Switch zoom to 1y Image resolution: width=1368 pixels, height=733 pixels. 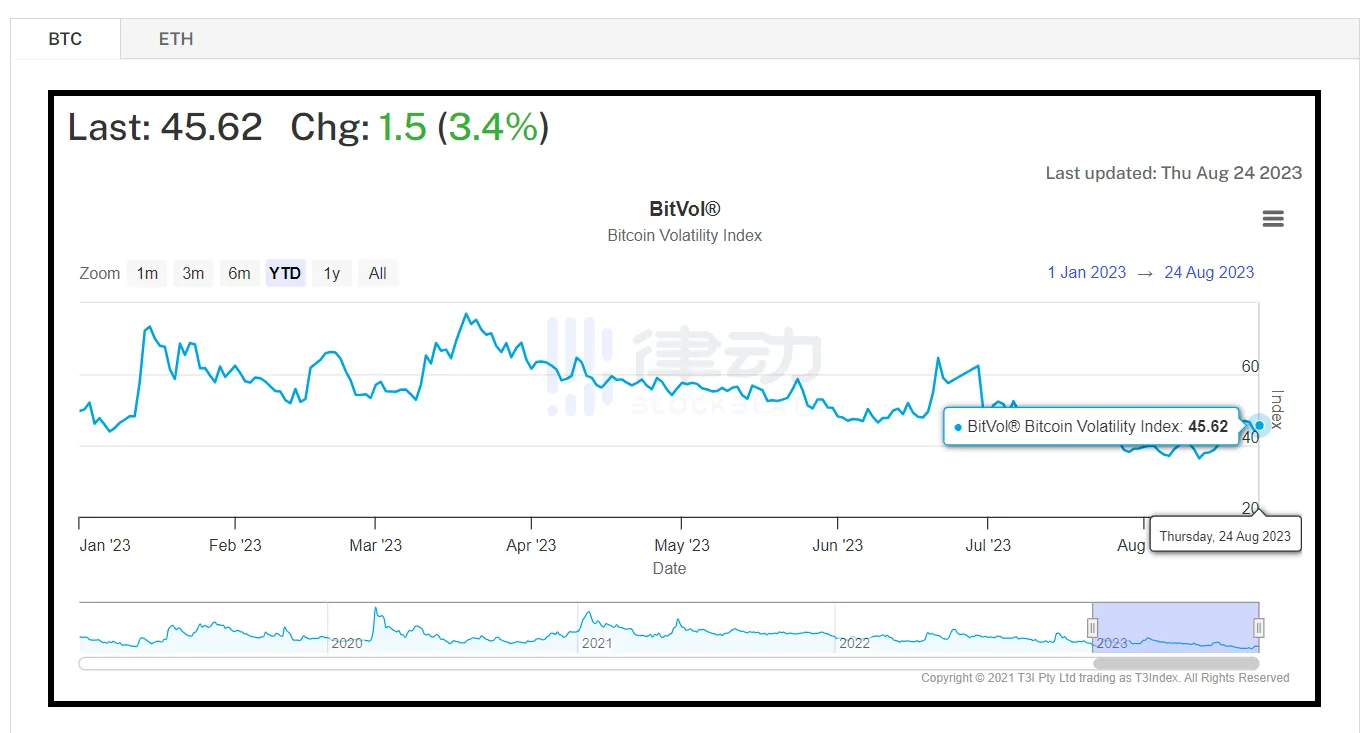pyautogui.click(x=332, y=273)
